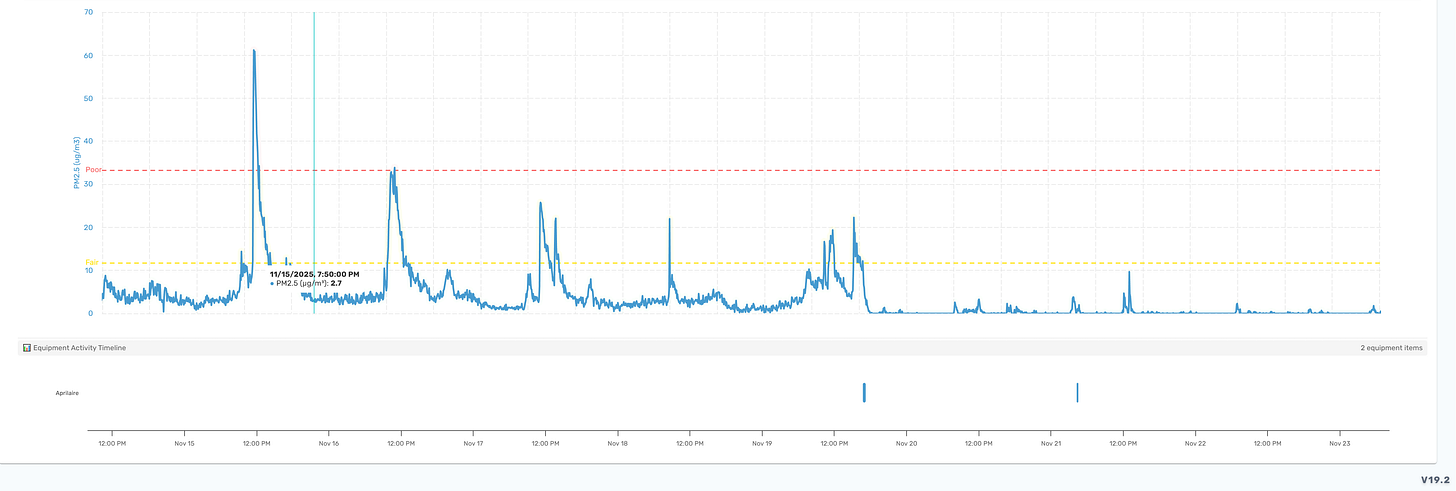Click the PM2.5 (µg/m3) y-axis title
This screenshot has height=491, width=1456.
77,163
